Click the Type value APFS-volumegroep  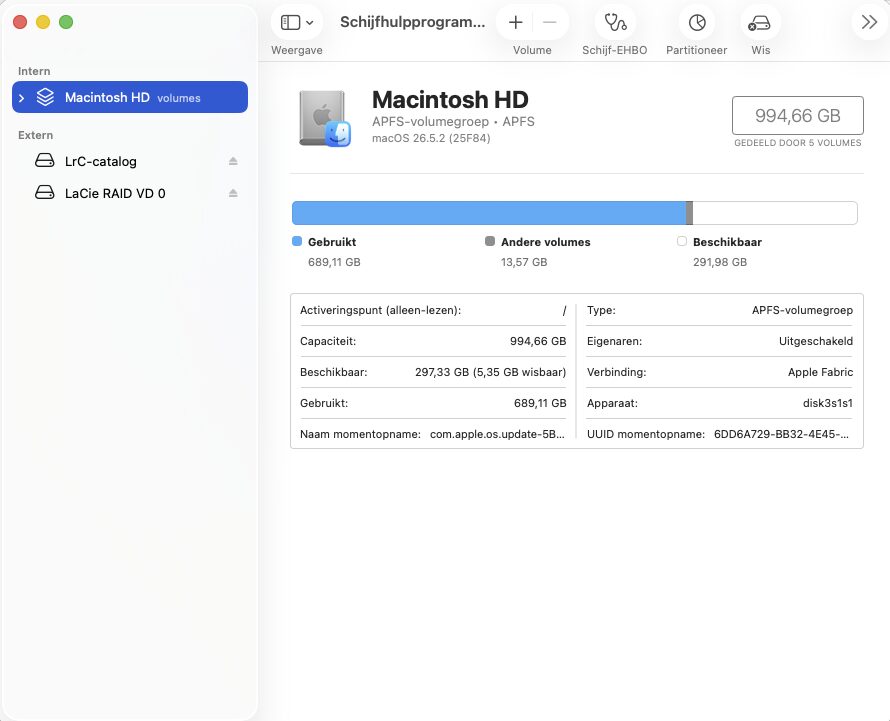802,311
